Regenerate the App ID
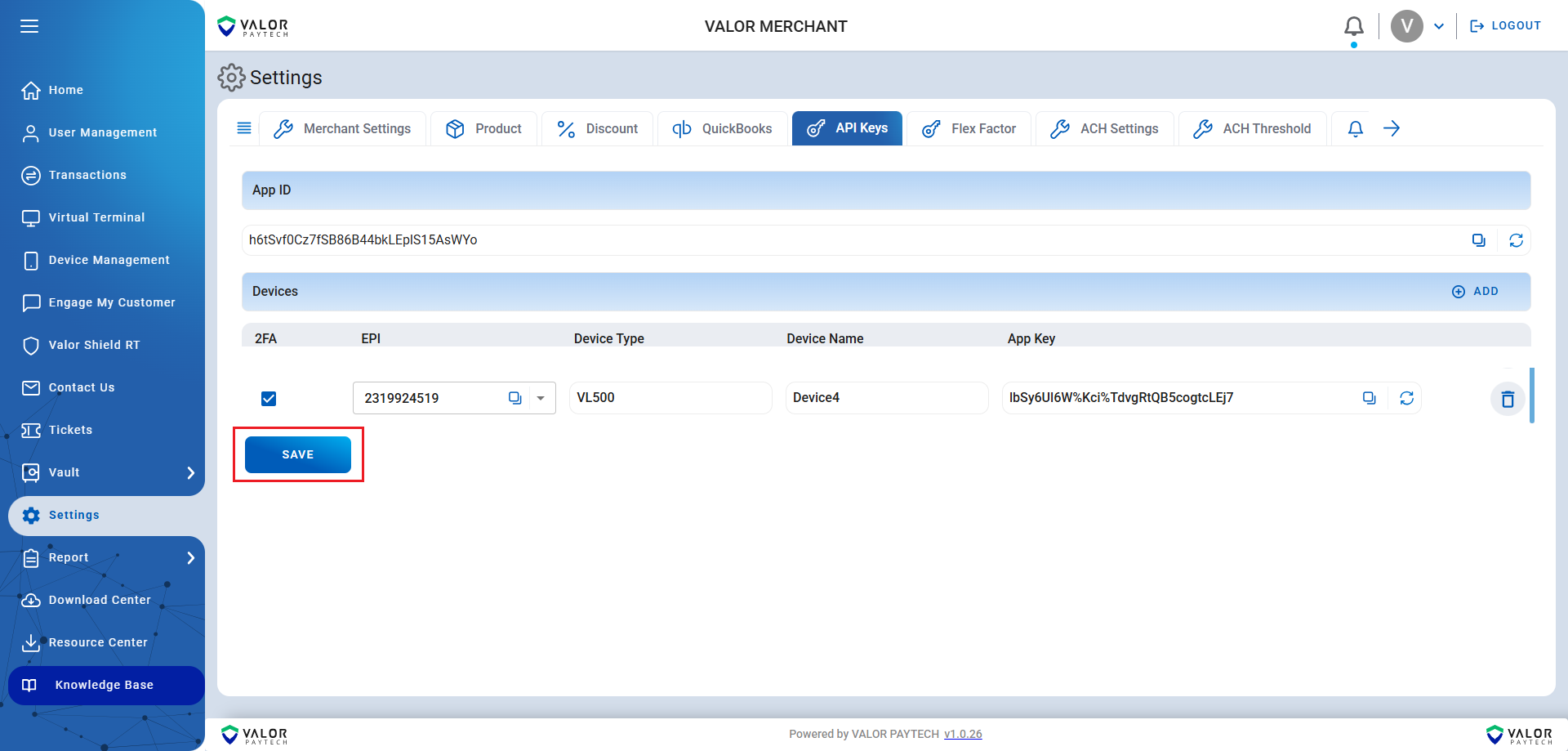Screen dimensions: 1568x751 point(1516,240)
